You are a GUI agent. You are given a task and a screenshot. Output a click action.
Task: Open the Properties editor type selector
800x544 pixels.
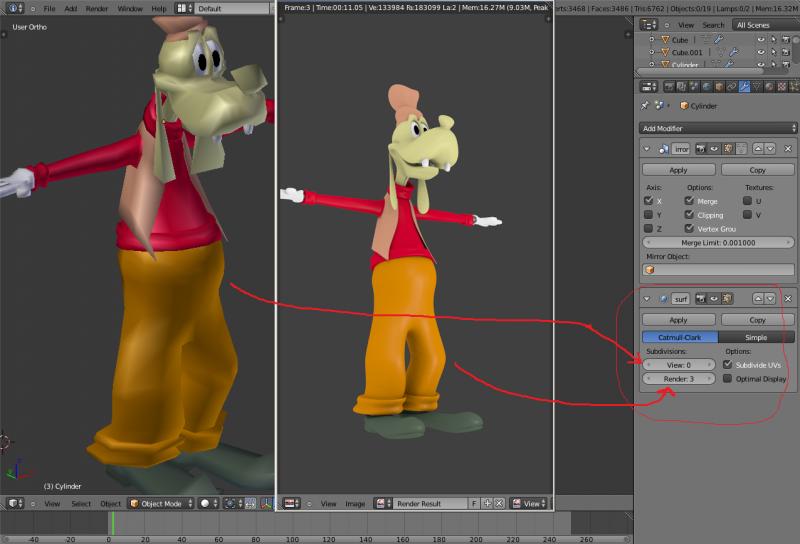point(649,87)
